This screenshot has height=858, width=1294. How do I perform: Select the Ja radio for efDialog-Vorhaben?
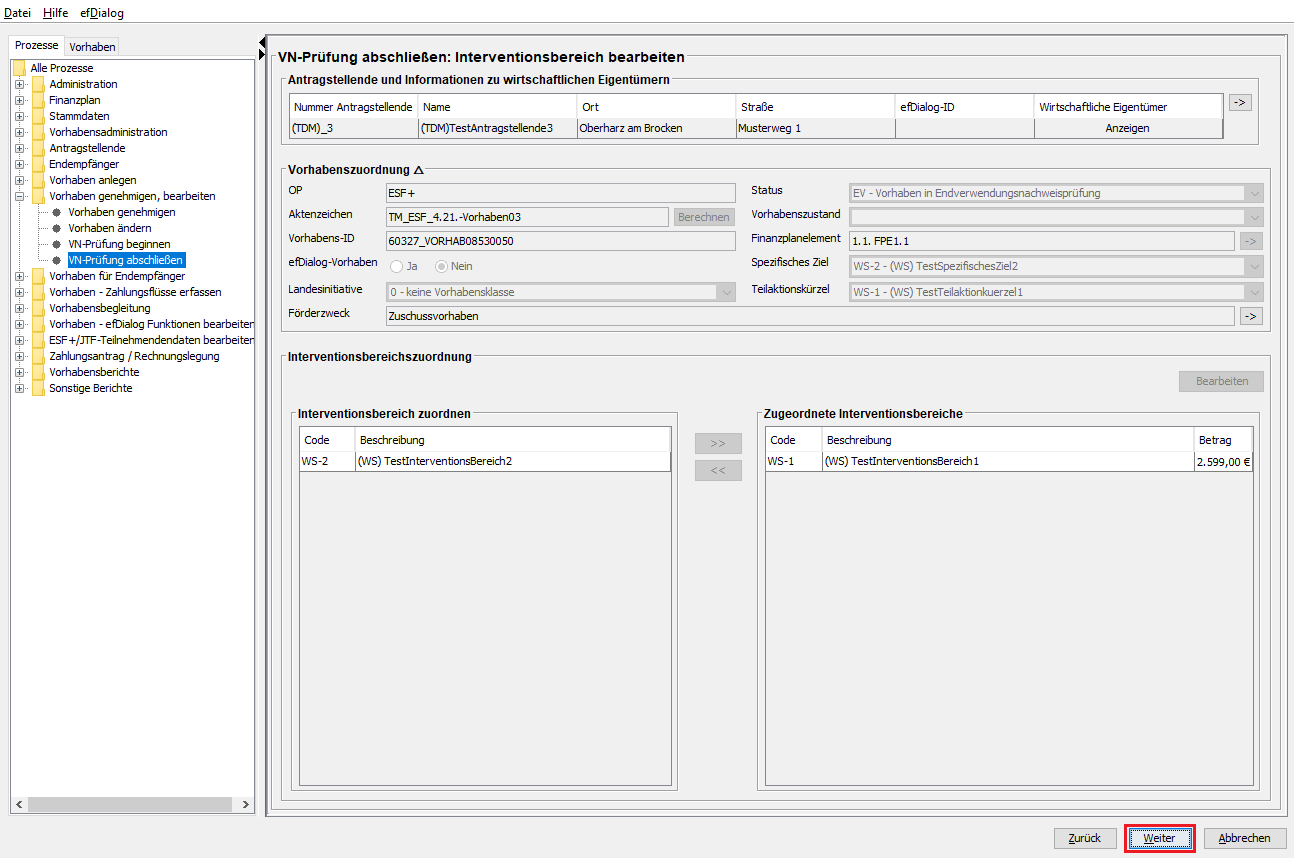coord(396,266)
